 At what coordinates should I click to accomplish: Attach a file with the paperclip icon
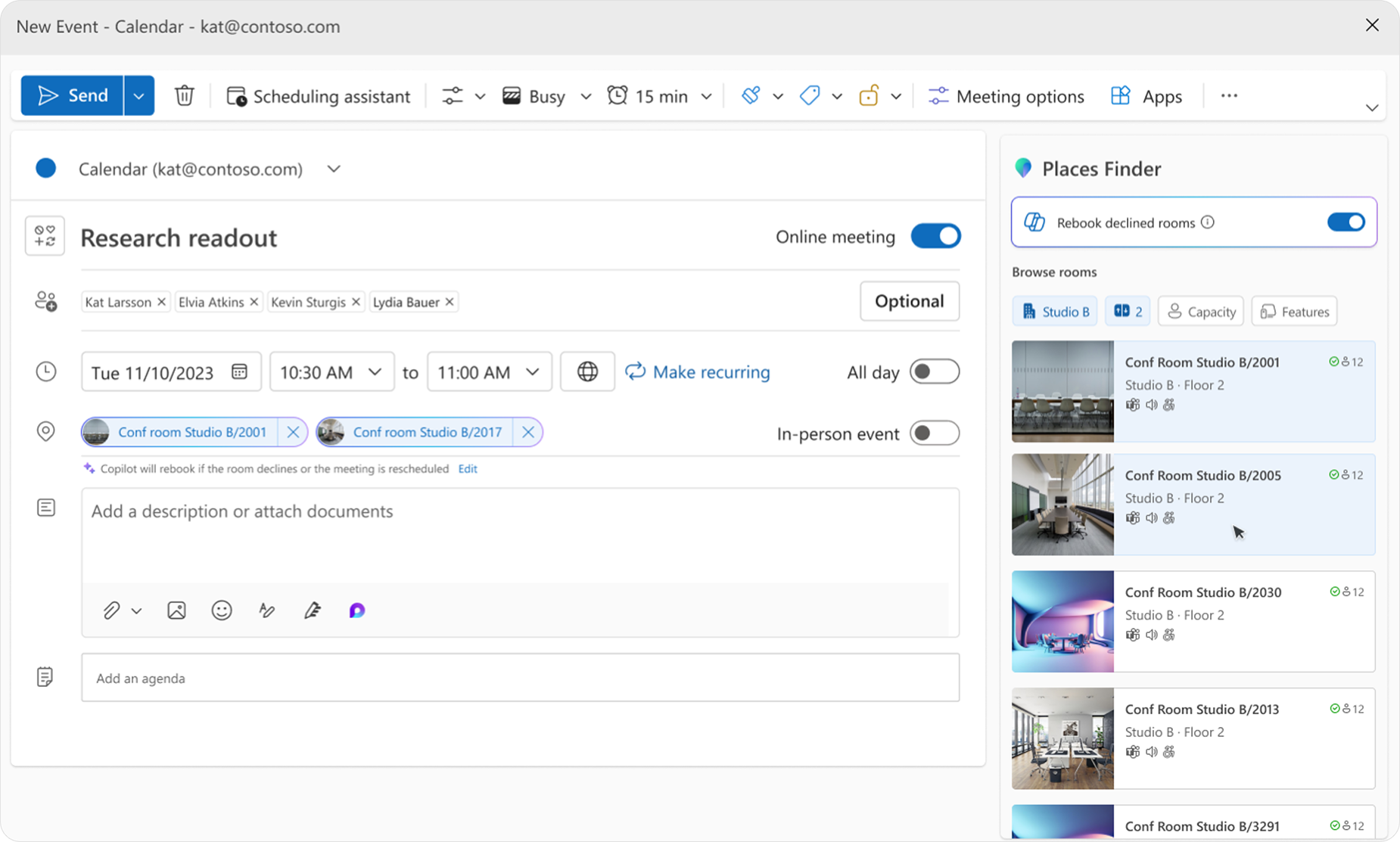[x=111, y=610]
